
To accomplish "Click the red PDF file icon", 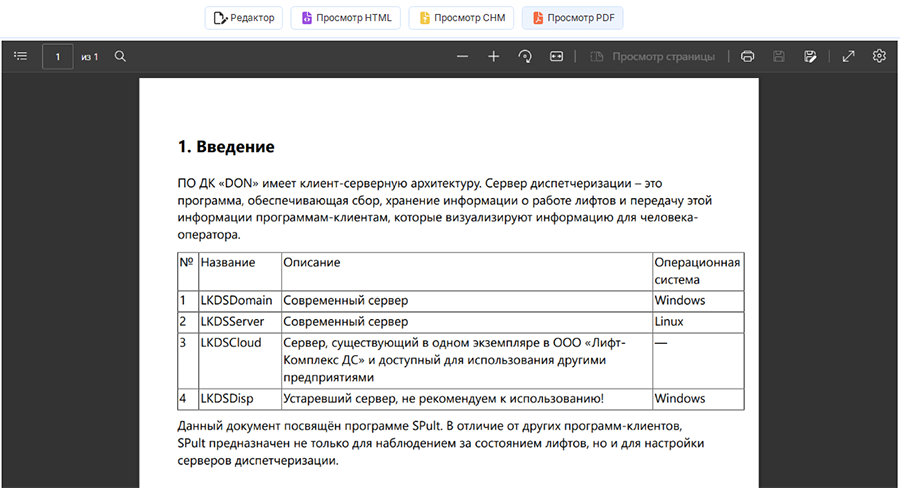I will click(538, 18).
